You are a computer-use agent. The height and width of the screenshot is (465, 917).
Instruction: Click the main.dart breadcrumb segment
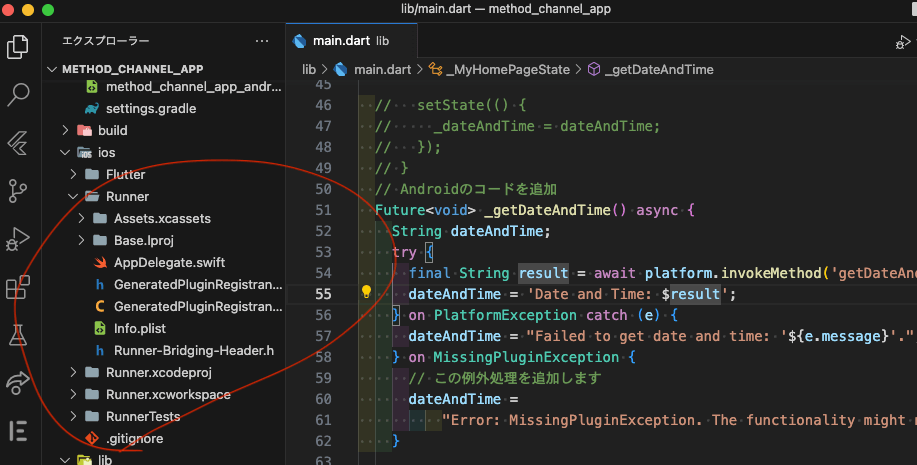click(382, 70)
